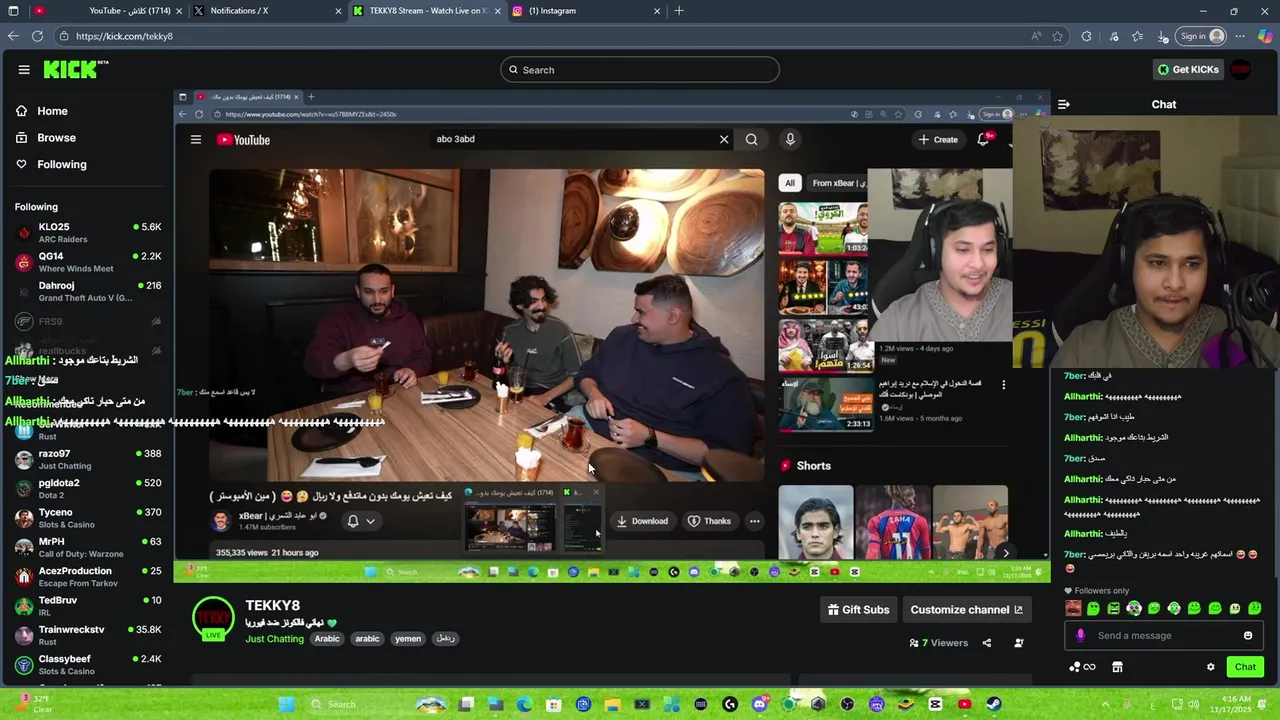This screenshot has width=1280, height=720.
Task: Click the 7 Viewers count
Action: (938, 643)
